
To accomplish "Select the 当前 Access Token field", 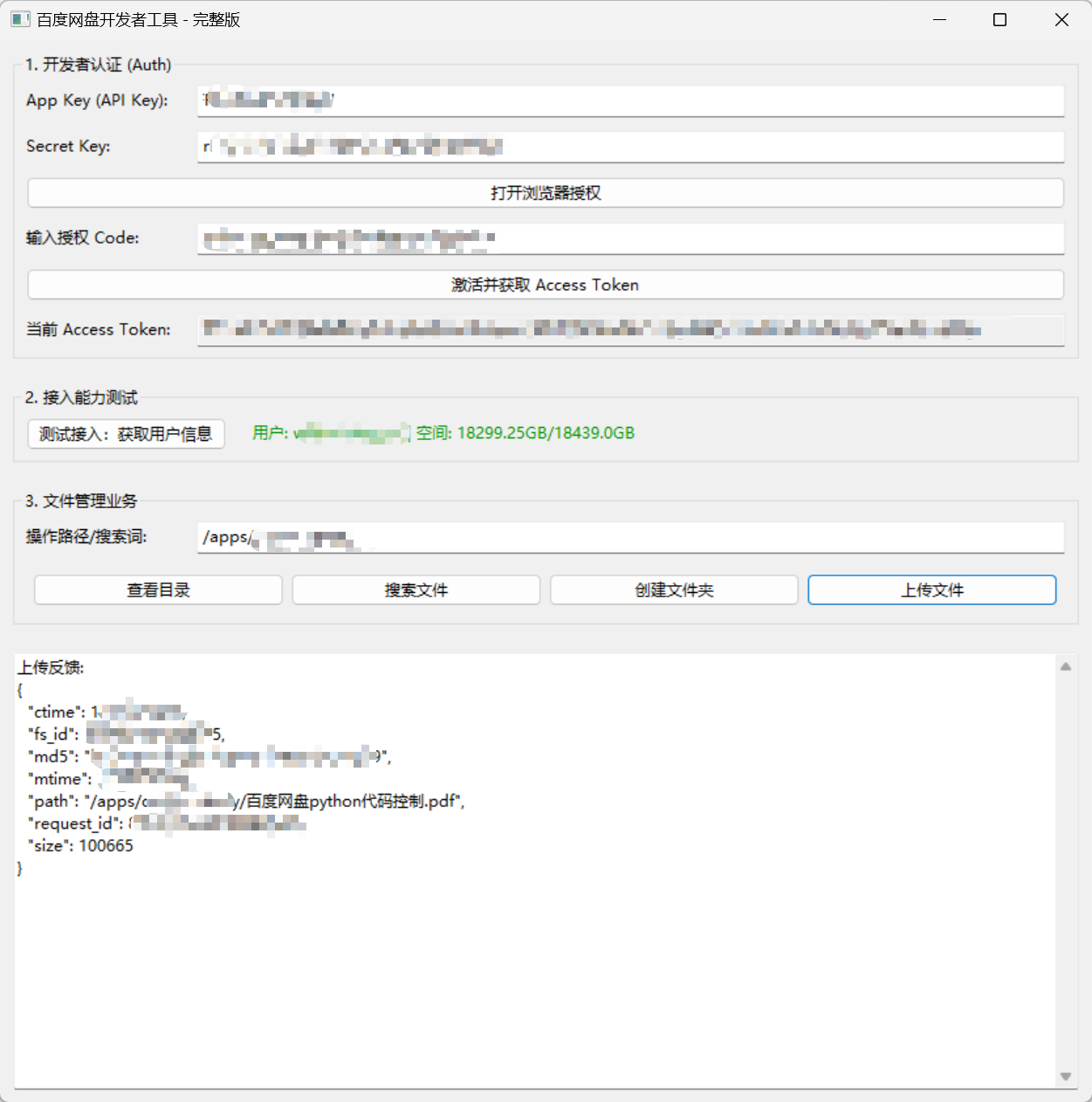I will [x=630, y=330].
